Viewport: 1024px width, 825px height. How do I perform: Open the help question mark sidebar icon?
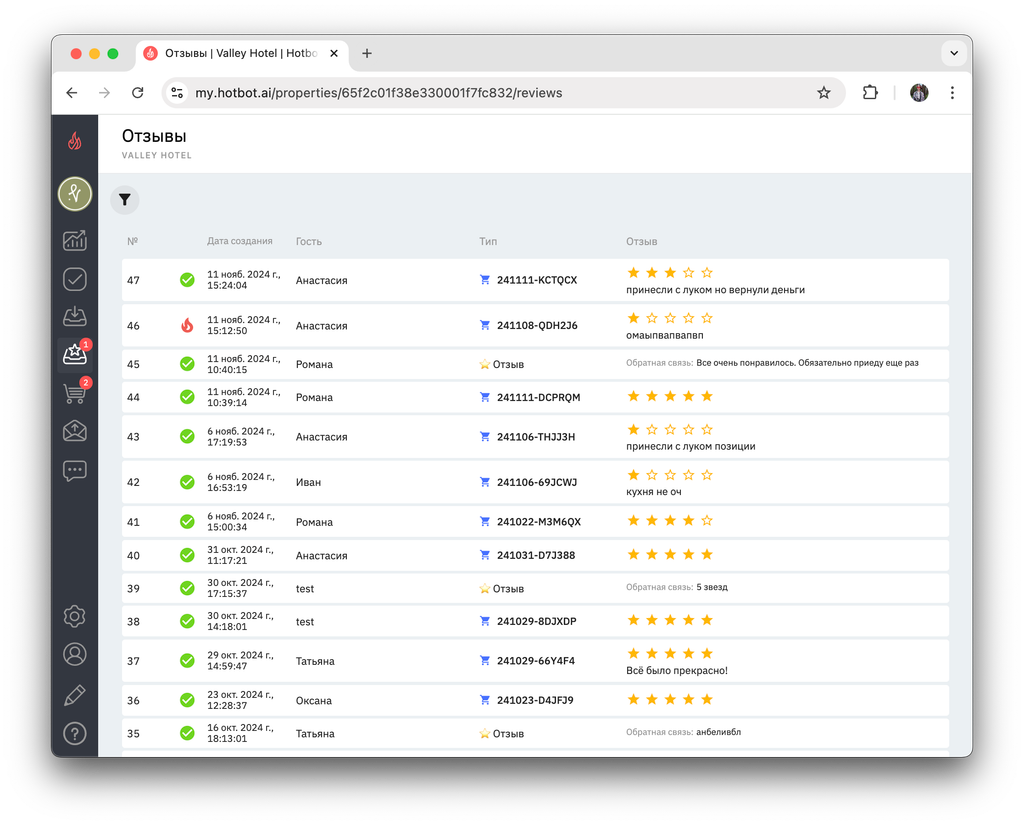click(74, 734)
